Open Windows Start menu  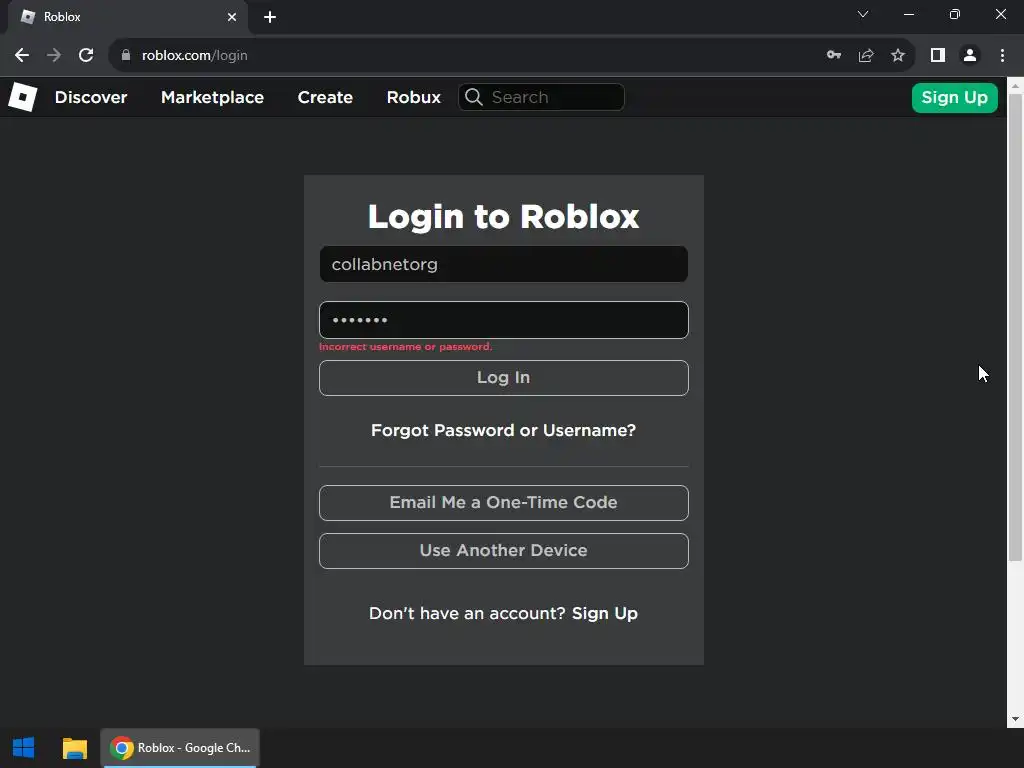[24, 748]
